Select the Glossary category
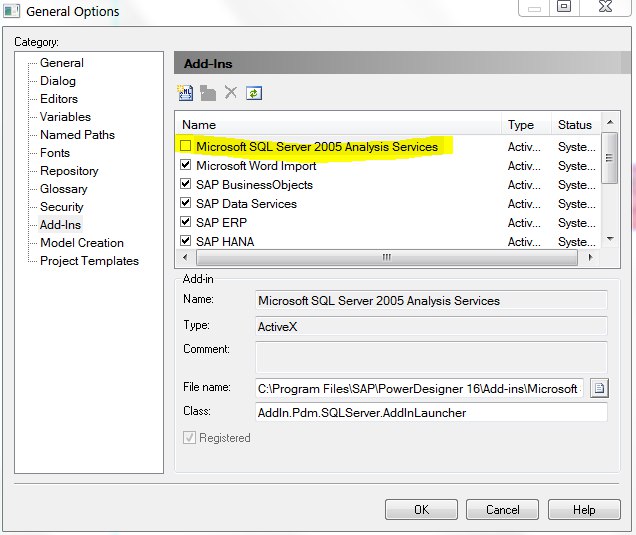 [64, 189]
